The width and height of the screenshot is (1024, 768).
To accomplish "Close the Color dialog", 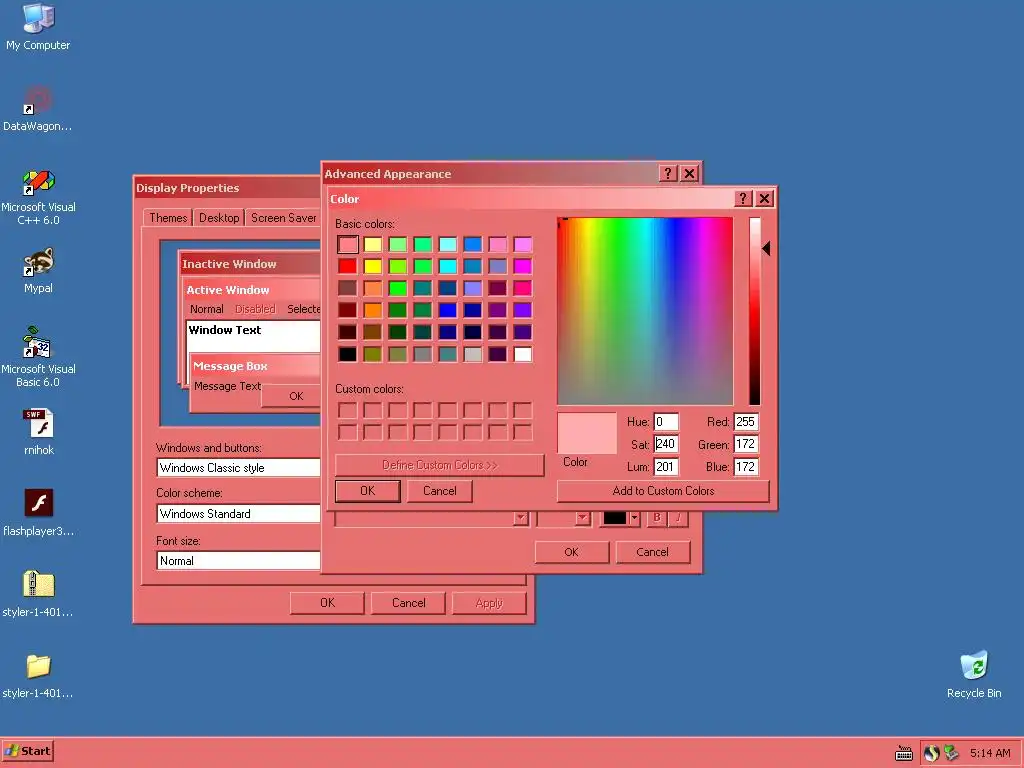I will tap(765, 199).
